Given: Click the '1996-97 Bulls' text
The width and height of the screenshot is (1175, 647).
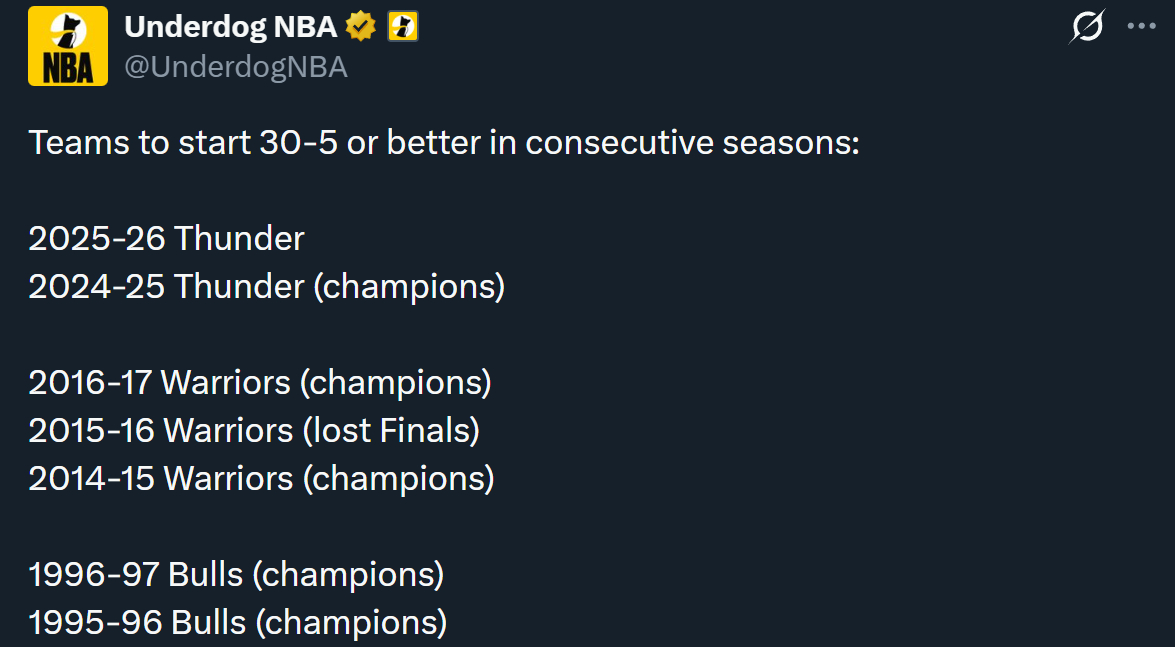Looking at the screenshot, I should tap(136, 575).
